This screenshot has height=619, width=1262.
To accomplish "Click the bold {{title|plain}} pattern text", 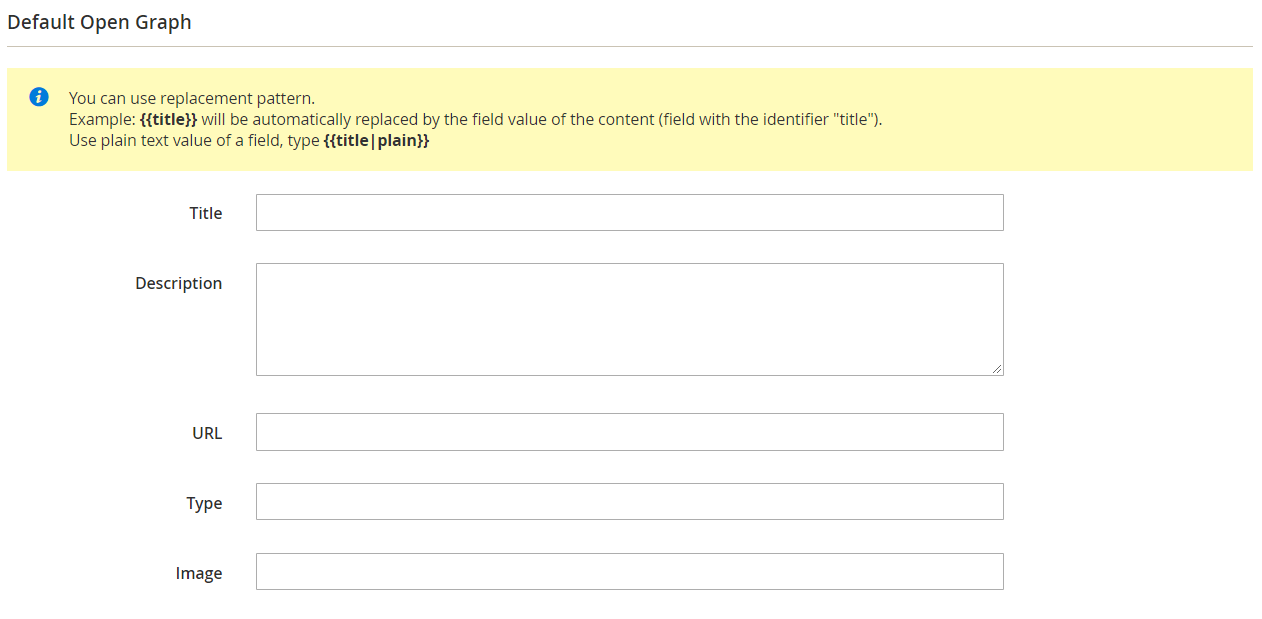I will click(x=376, y=141).
